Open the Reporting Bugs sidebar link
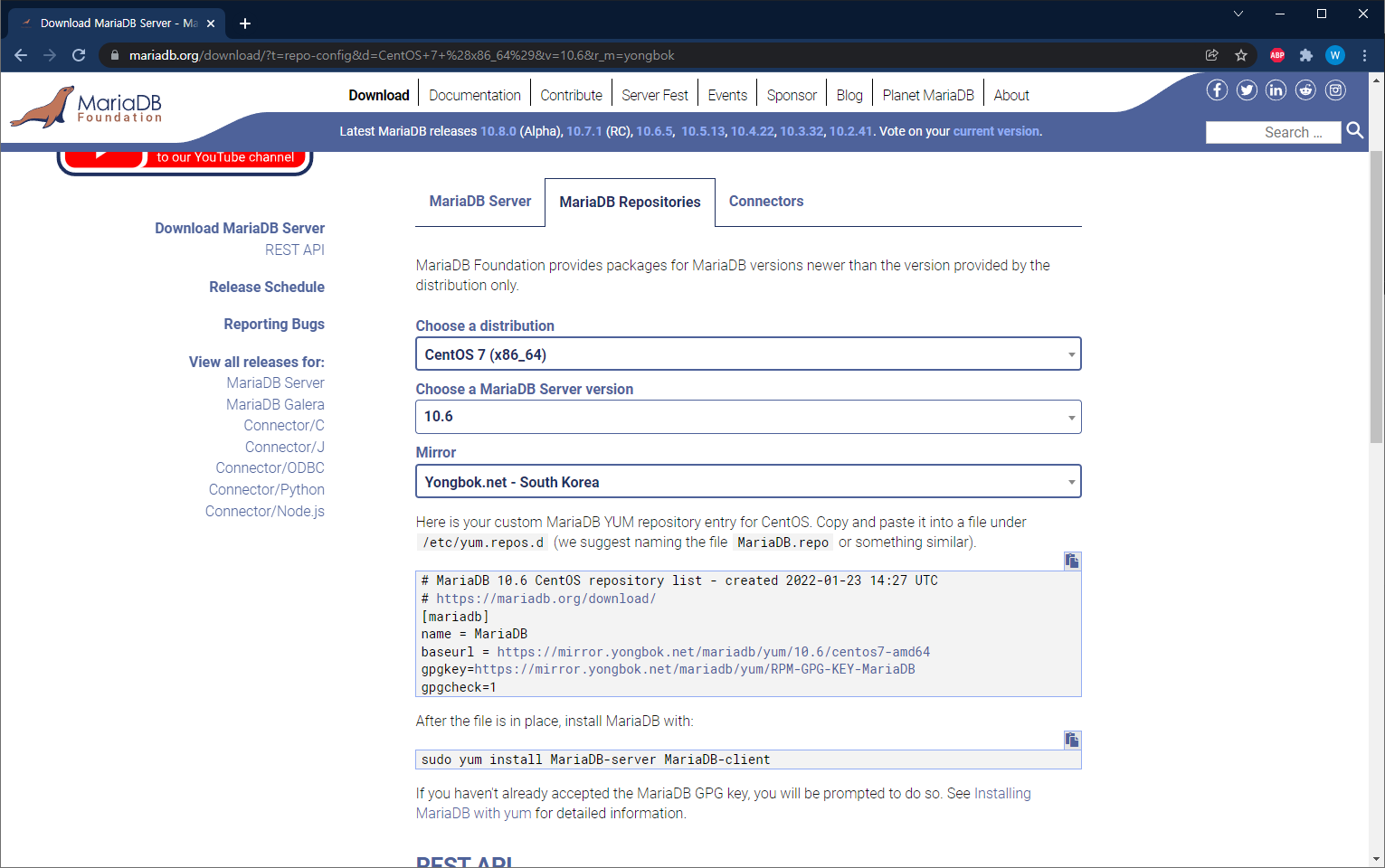Viewport: 1385px width, 868px height. pos(274,325)
